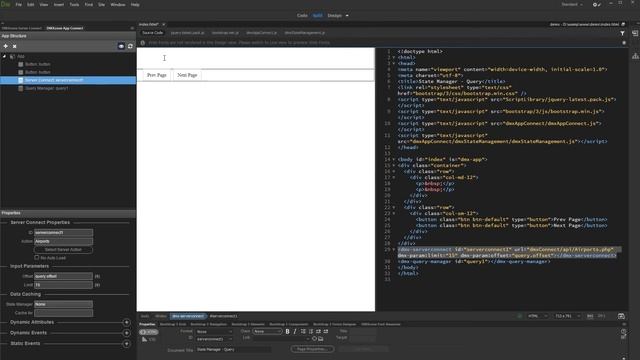640x360 pixels.
Task: Open the State Manager dropdown
Action: 63,304
